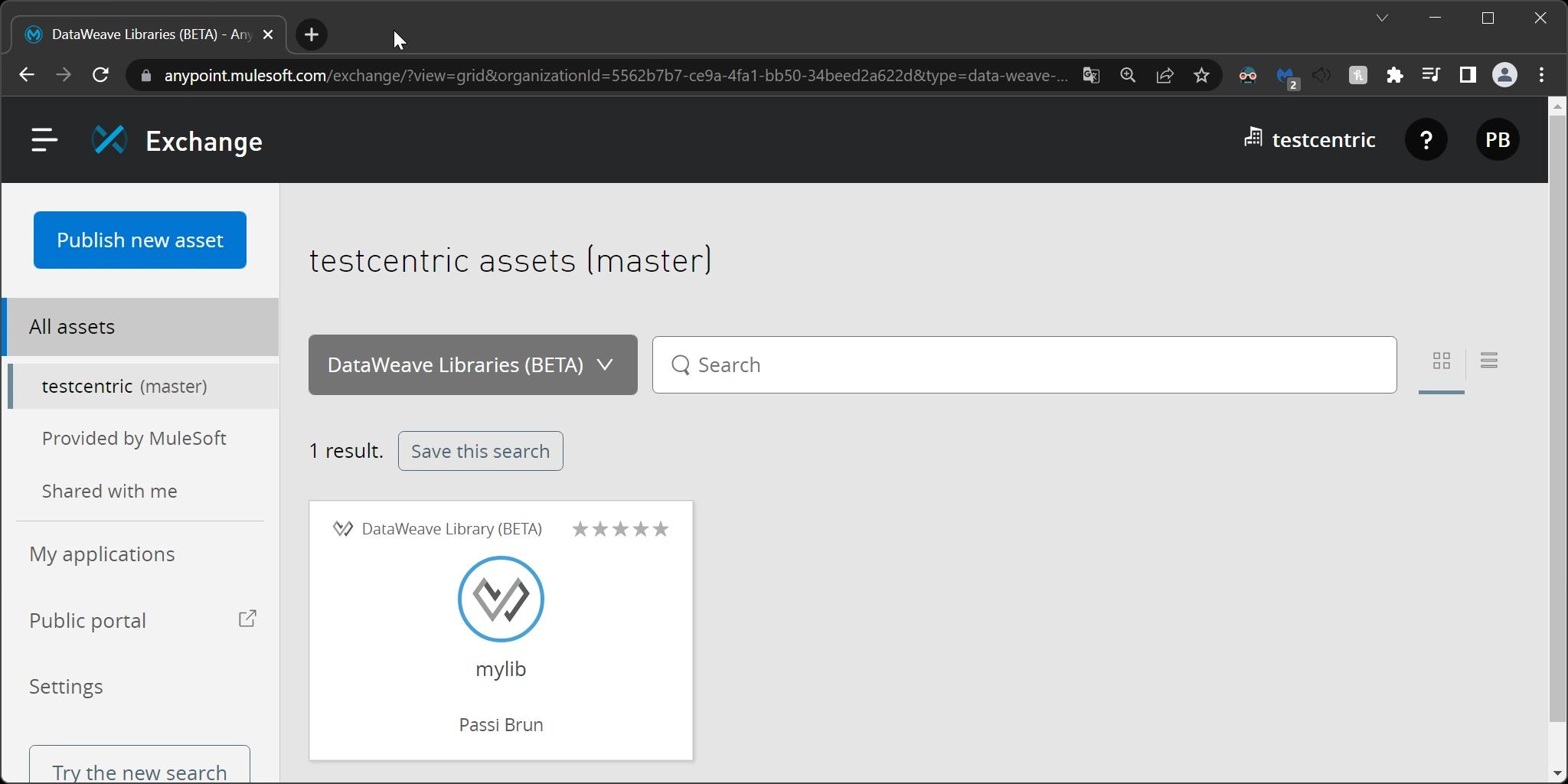Image resolution: width=1568 pixels, height=784 pixels.
Task: Reload the current page
Action: pyautogui.click(x=100, y=75)
